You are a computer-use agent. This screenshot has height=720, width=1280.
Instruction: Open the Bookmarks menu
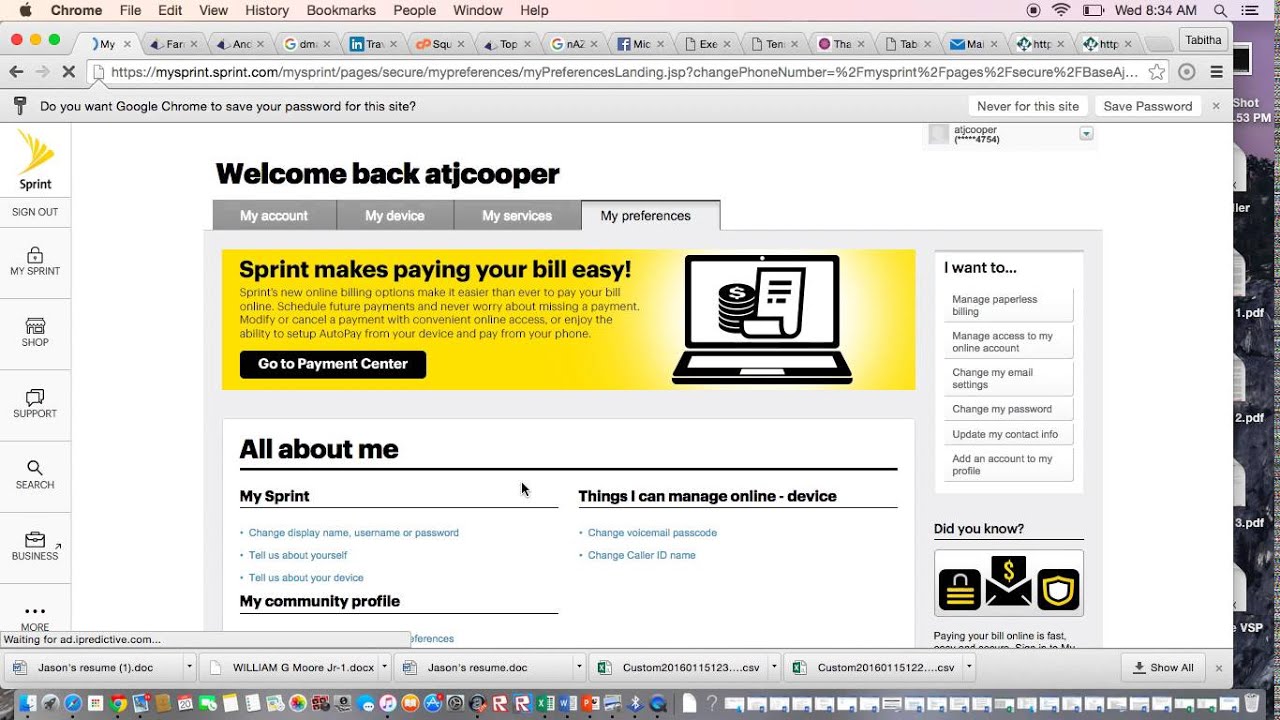coord(341,10)
